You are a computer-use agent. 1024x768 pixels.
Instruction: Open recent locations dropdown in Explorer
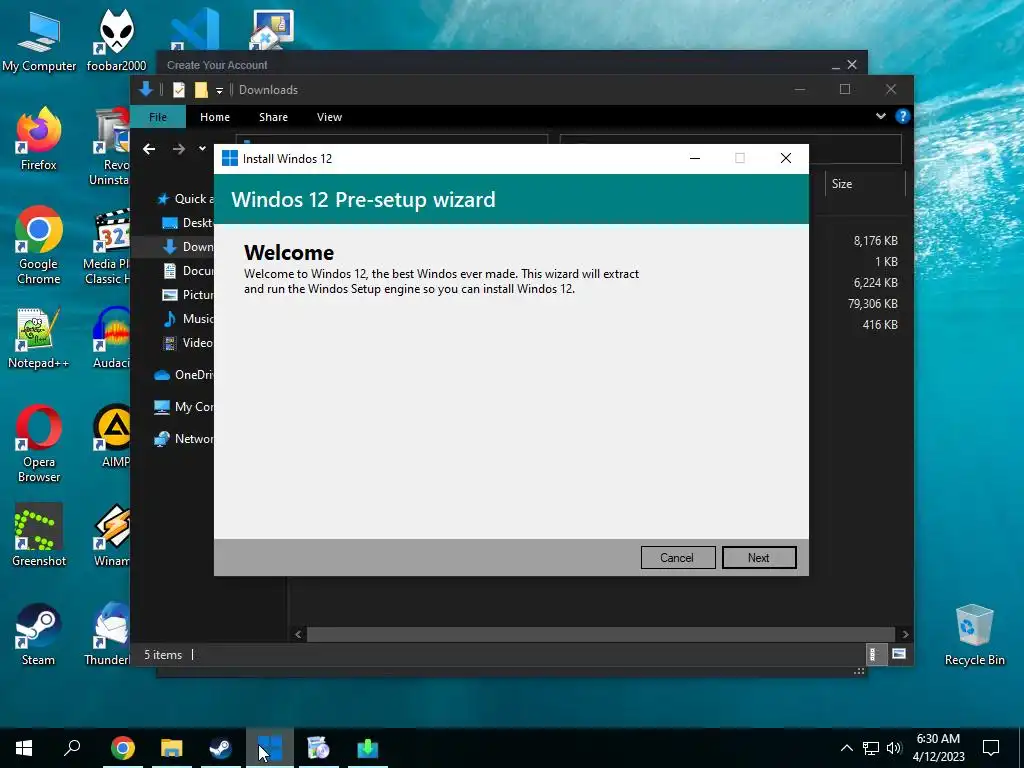[x=202, y=148]
